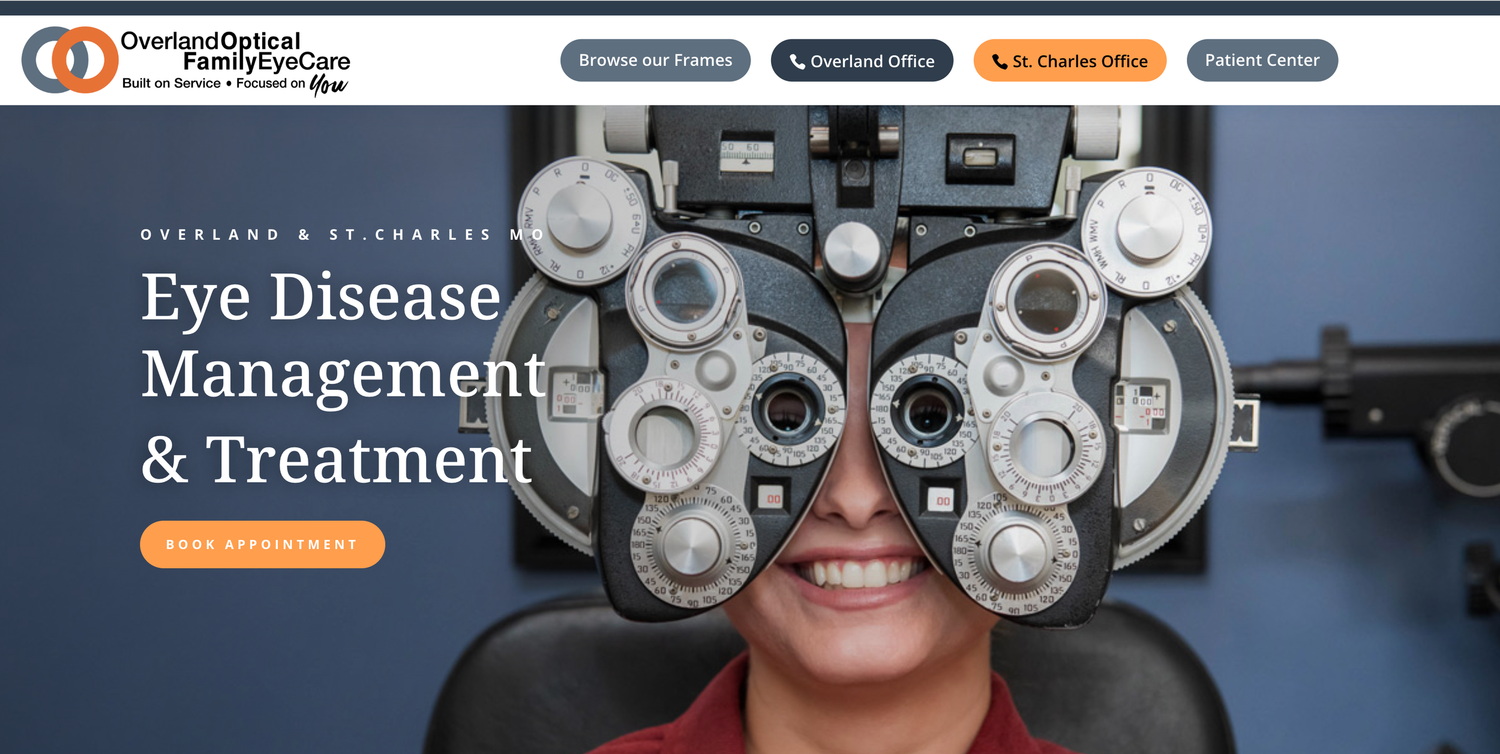Open the Patient Center
Screen dimensions: 1500x754
(1262, 60)
